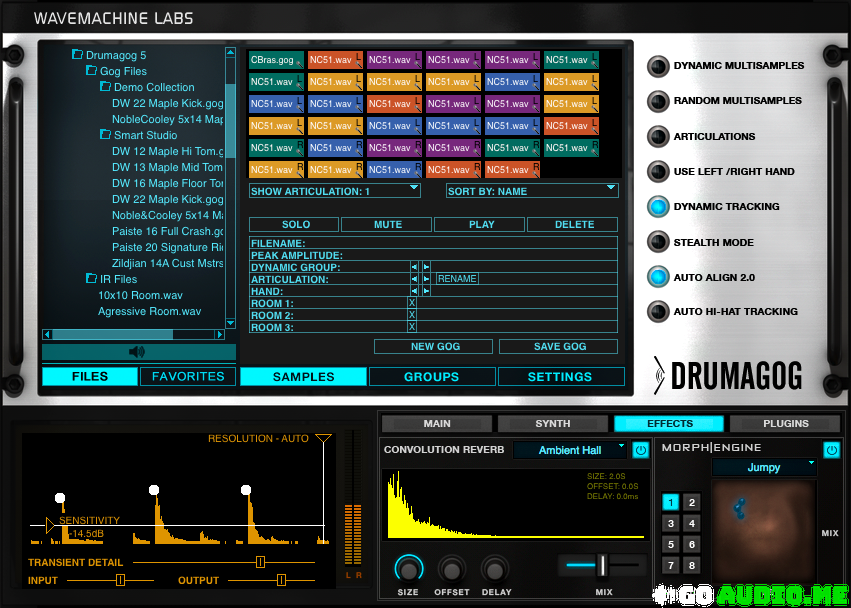
Task: Click the file browser scroll-up arrow
Action: 230,53
